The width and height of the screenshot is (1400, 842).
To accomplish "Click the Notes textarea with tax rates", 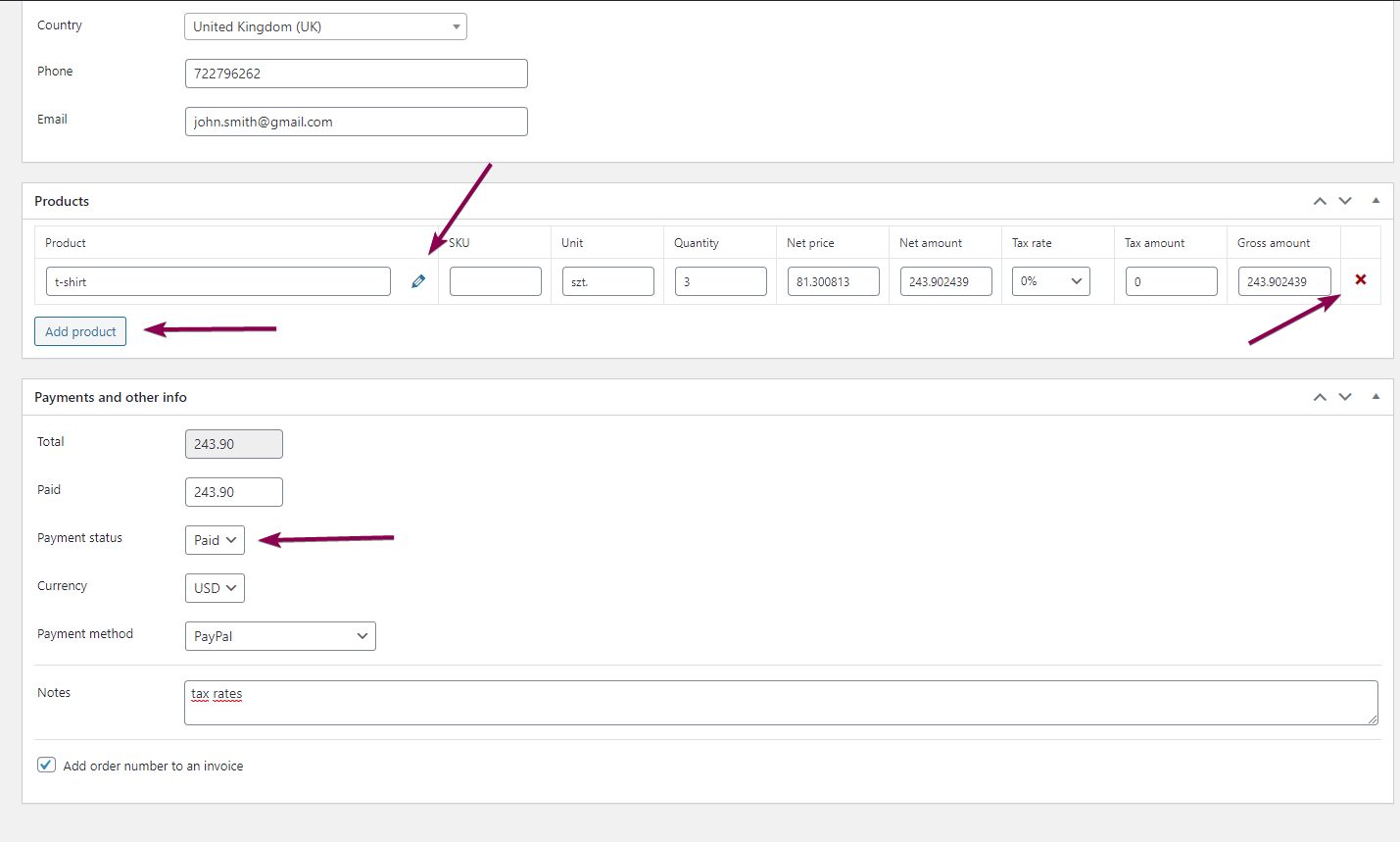I will pyautogui.click(x=781, y=703).
